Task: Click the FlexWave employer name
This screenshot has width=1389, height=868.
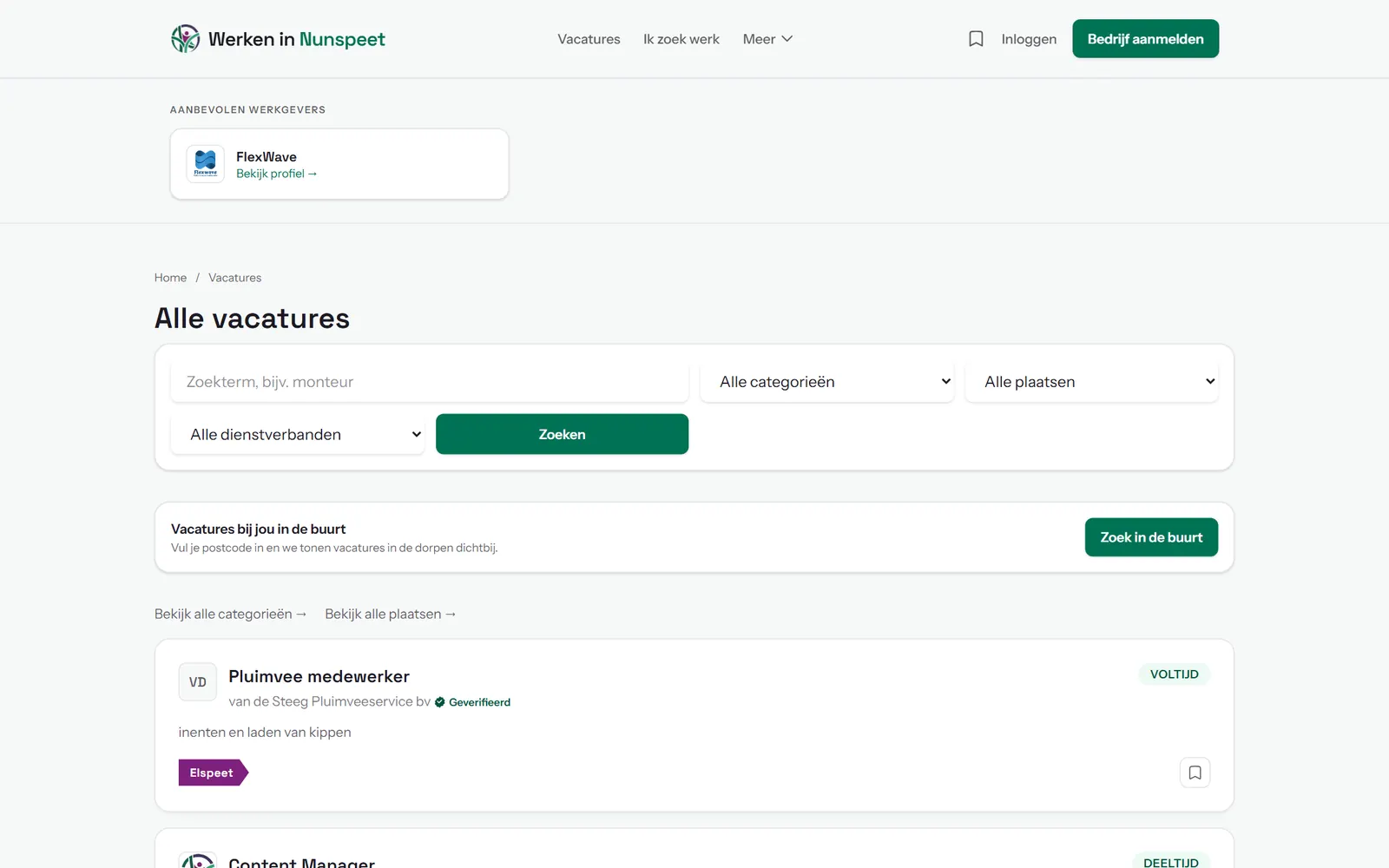Action: [267, 157]
